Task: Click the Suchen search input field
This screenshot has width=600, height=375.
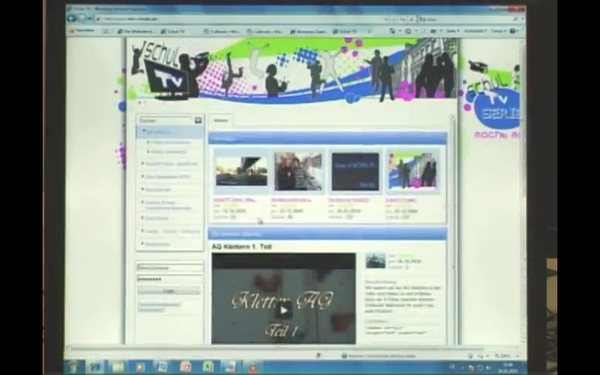Action: [x=166, y=121]
